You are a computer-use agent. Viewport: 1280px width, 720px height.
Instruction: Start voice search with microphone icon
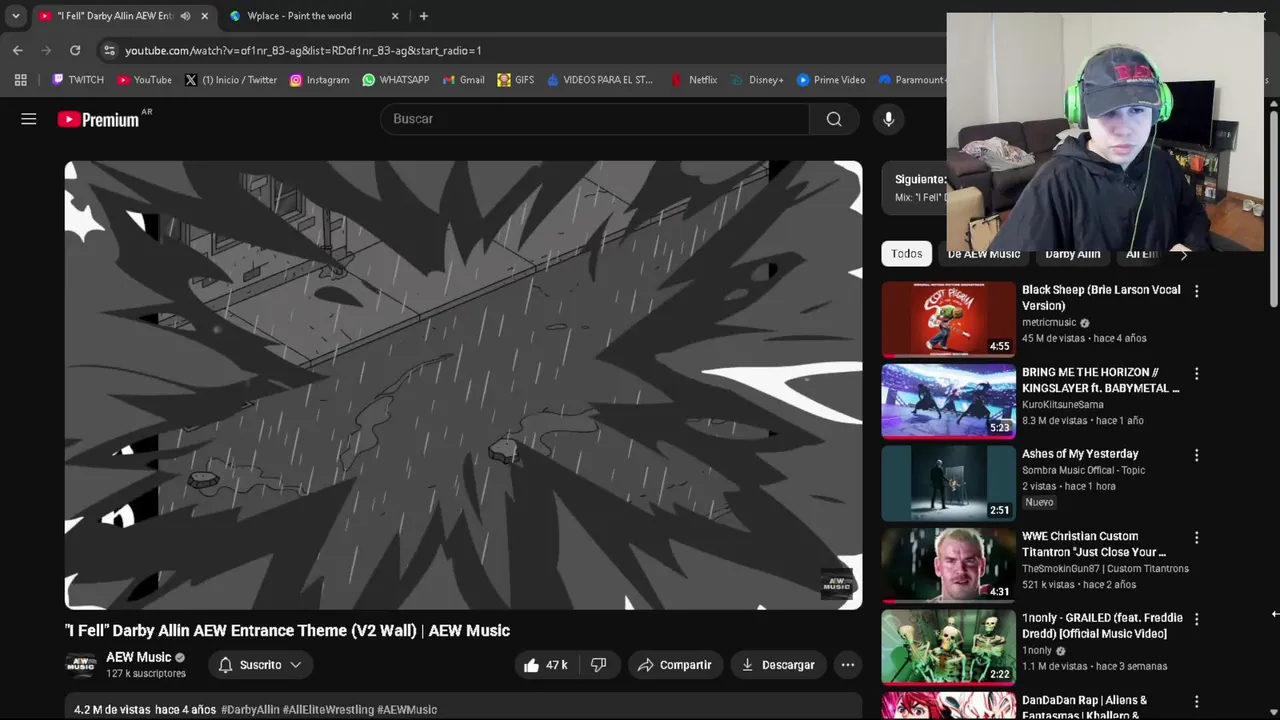(x=888, y=119)
